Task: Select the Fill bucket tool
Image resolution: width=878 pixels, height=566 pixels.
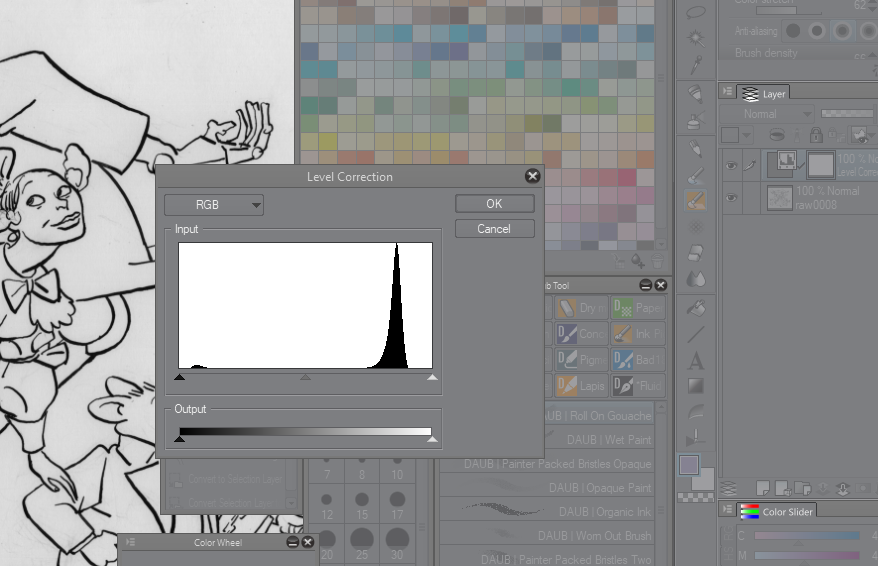Action: pyautogui.click(x=696, y=308)
